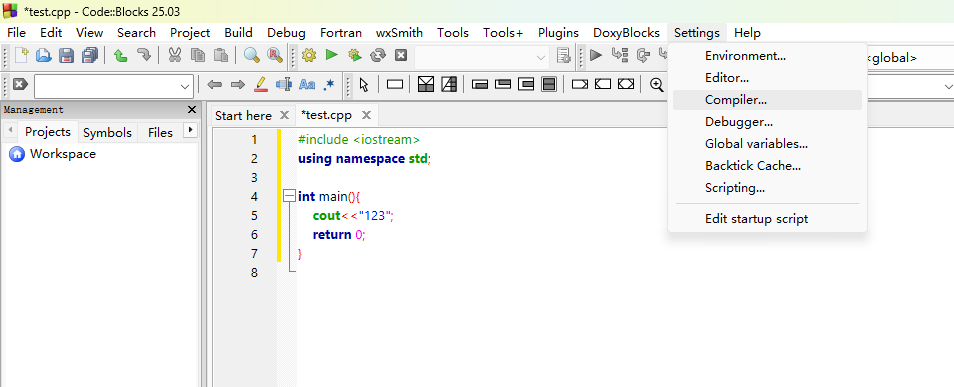The image size is (954, 387).
Task: Click the Undo arrow icon
Action: pos(120,55)
